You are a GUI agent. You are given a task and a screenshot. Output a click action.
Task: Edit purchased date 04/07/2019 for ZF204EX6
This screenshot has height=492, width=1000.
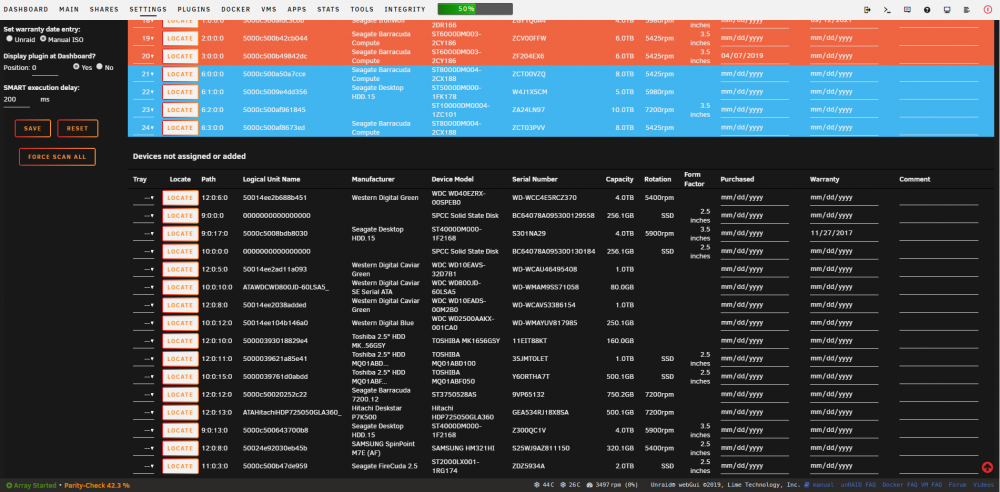point(754,56)
